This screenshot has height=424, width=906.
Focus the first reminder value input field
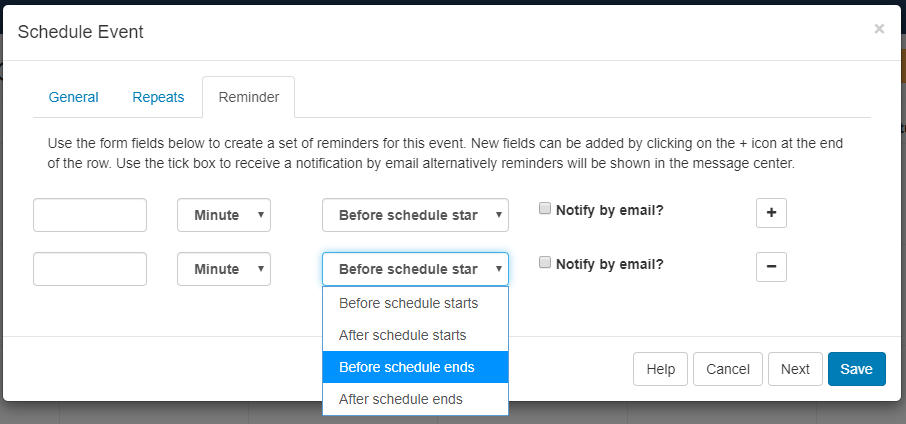click(90, 215)
